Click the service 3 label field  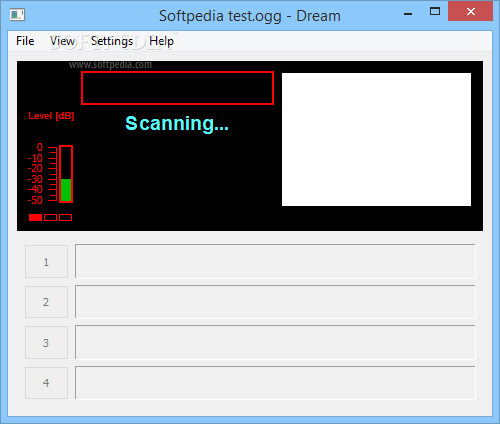275,342
